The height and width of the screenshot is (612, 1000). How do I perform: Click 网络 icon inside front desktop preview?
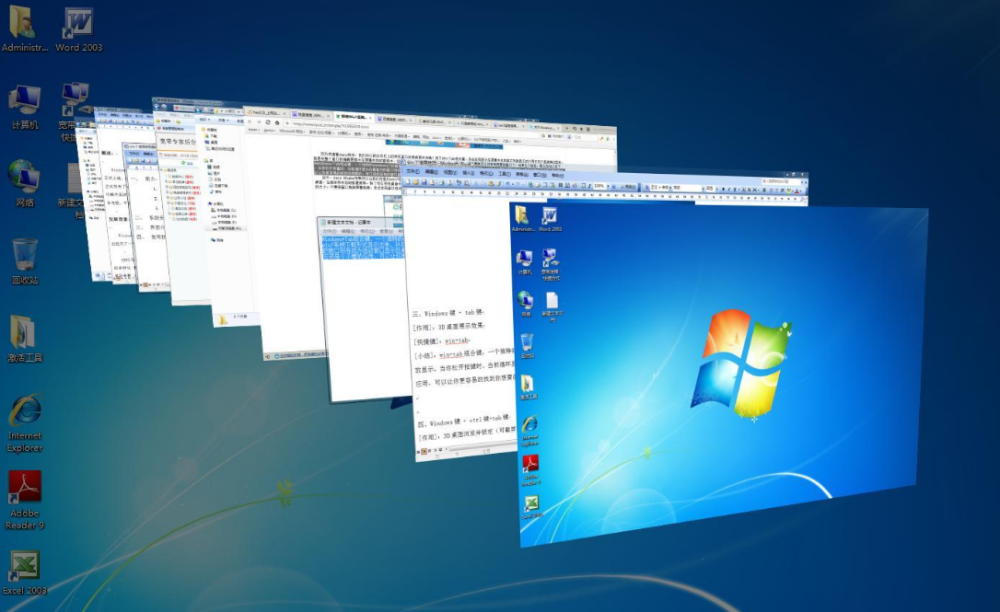pos(526,303)
